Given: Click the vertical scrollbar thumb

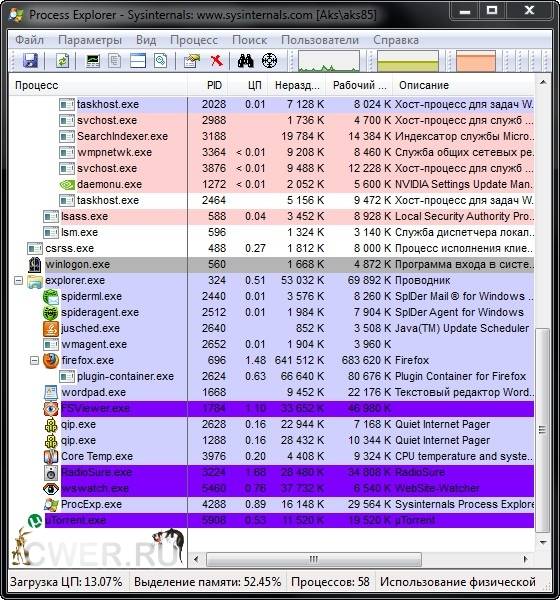Looking at the screenshot, I should tap(542, 430).
